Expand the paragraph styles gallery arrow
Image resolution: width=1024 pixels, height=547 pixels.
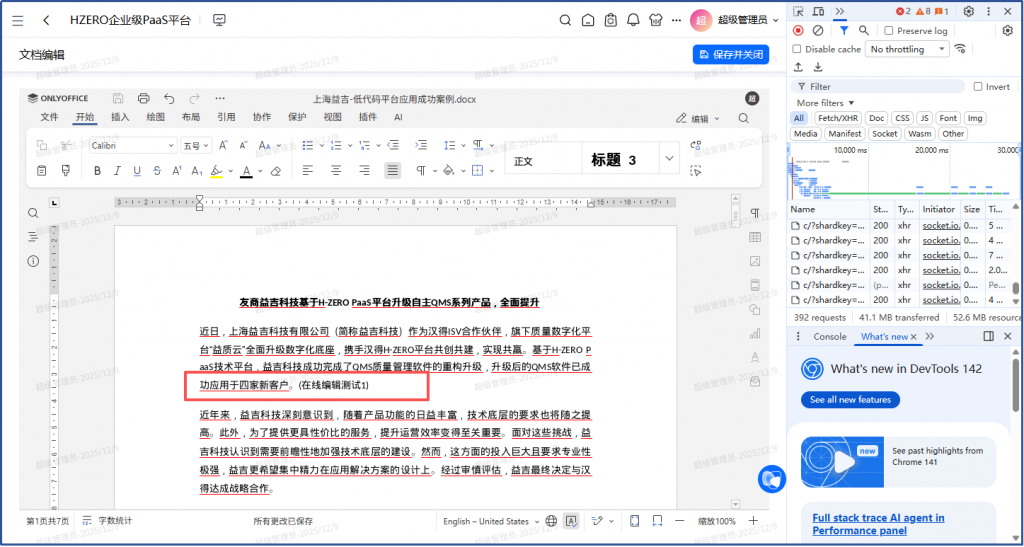pyautogui.click(x=668, y=159)
